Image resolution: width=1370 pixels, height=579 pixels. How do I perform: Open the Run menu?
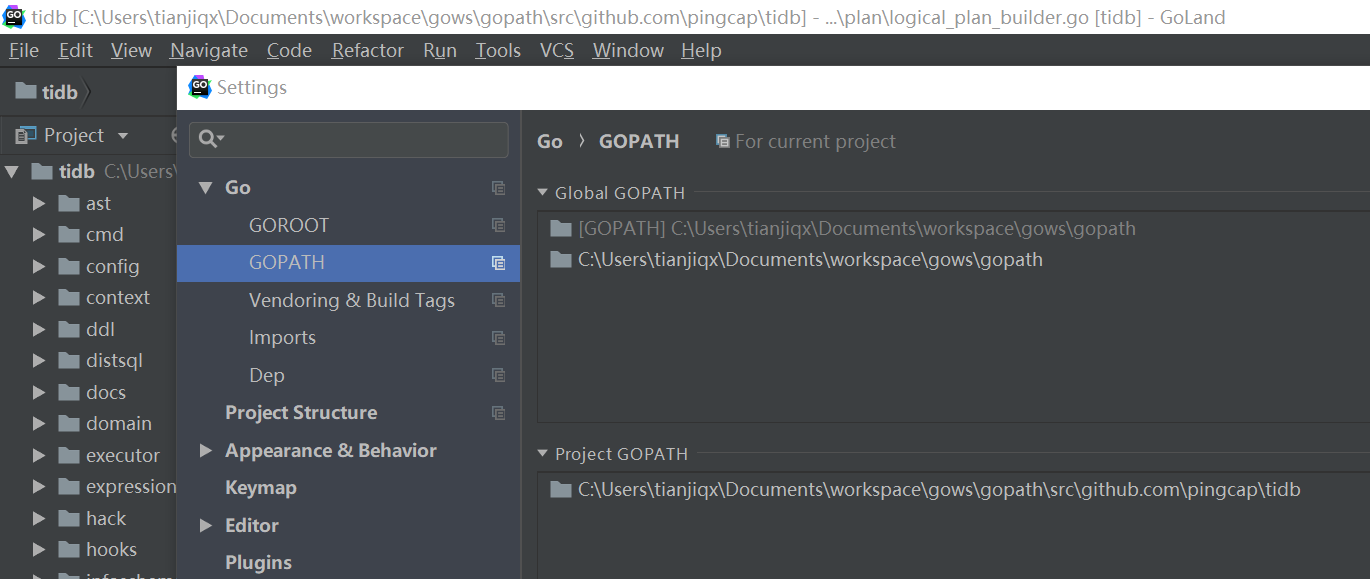click(440, 50)
